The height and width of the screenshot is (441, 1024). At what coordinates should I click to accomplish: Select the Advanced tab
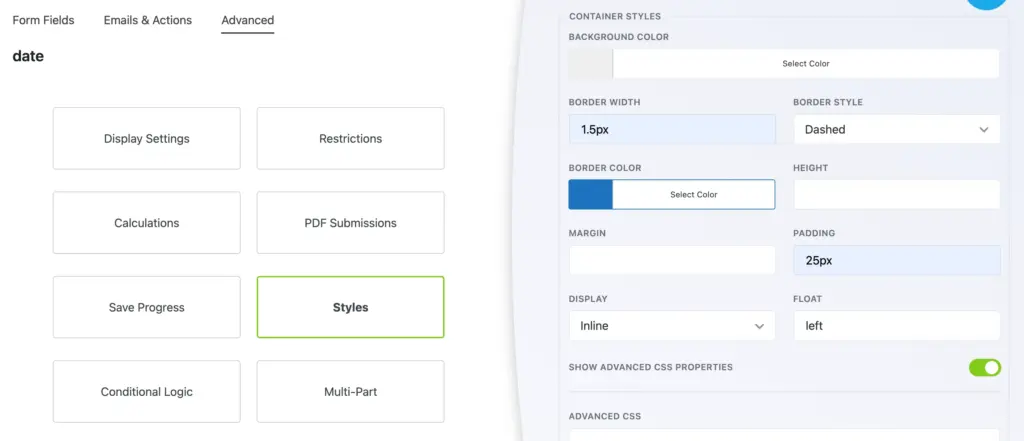coord(247,20)
